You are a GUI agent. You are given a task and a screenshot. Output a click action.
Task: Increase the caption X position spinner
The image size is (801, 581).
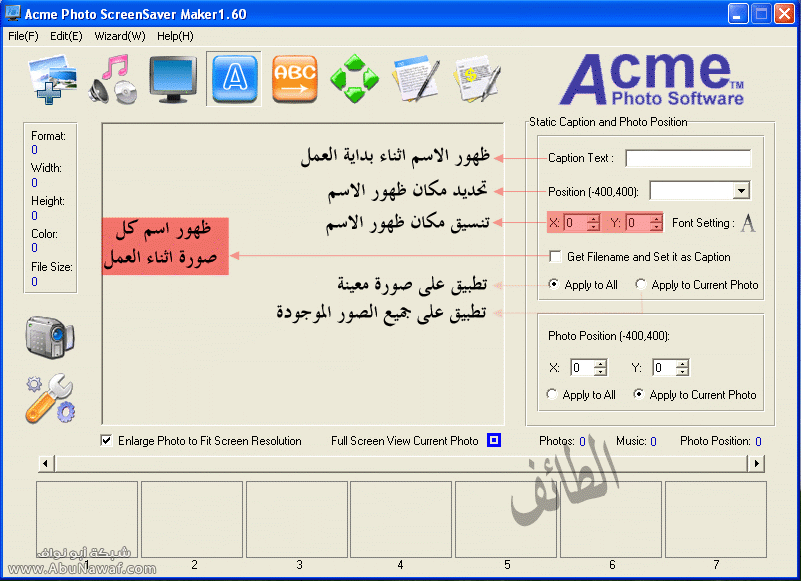pos(593,219)
